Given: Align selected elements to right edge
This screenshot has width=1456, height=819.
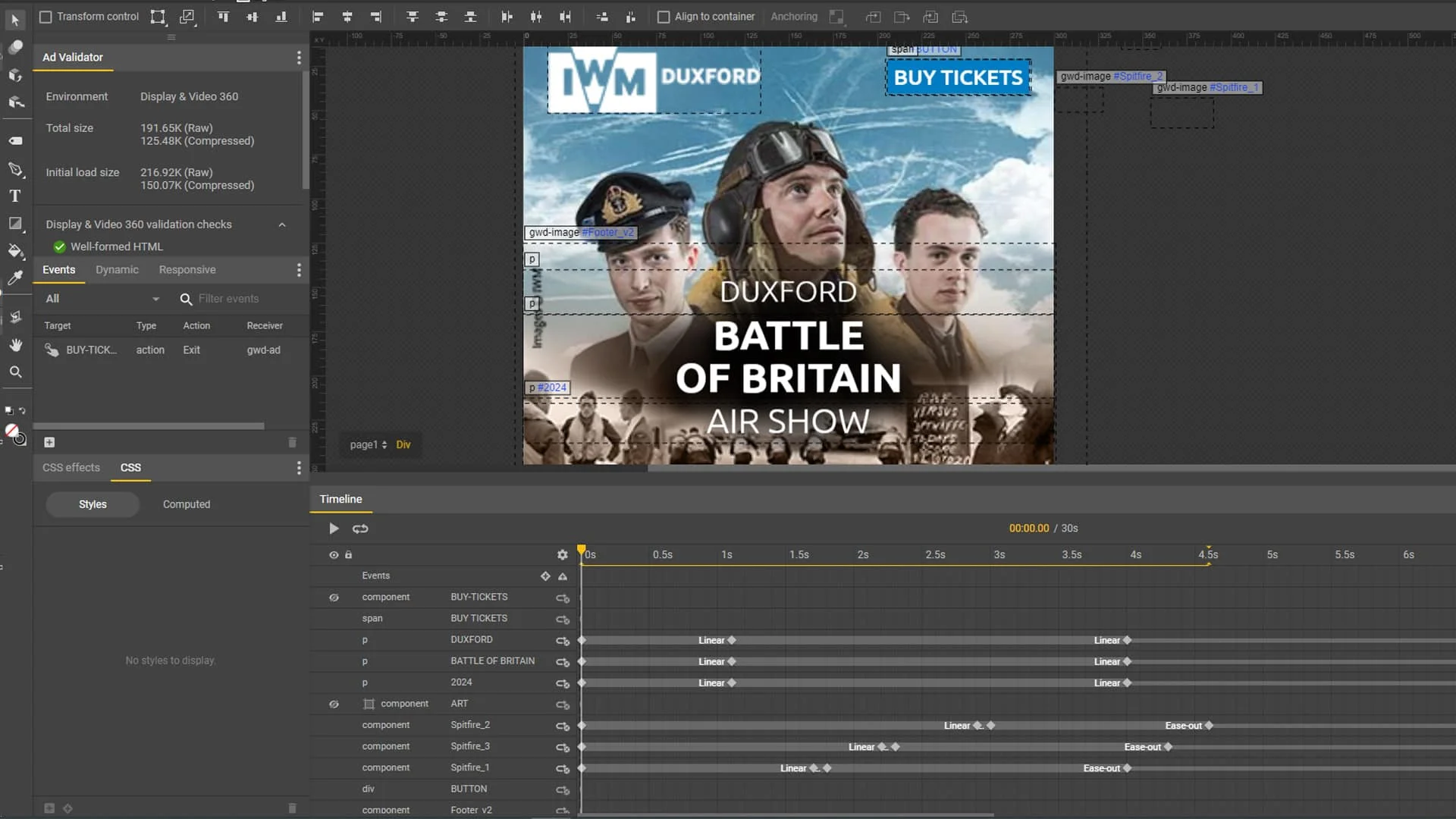Looking at the screenshot, I should tap(376, 17).
